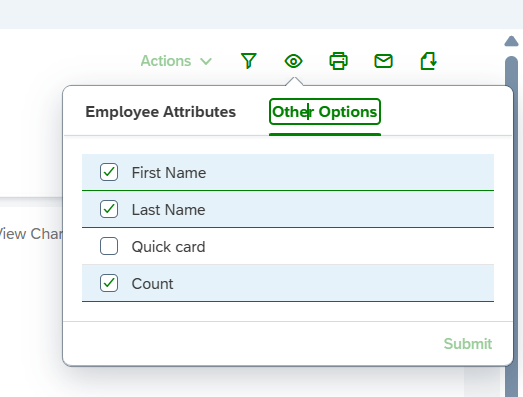Uncheck the First Name checkbox
The height and width of the screenshot is (397, 523).
tap(109, 172)
